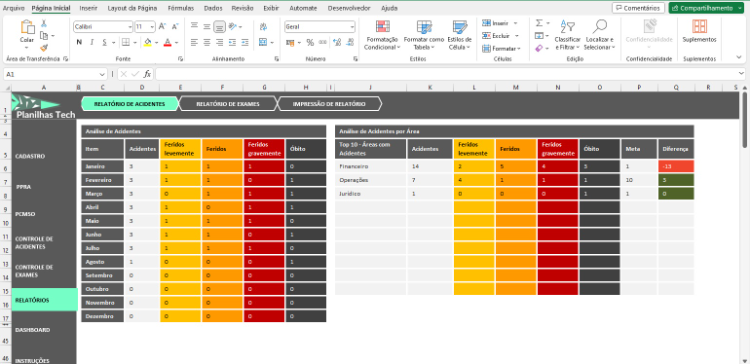Open RELATÓRIO DE EXAMES sheet button
Image resolution: width=750 pixels, height=364 pixels.
[x=228, y=104]
